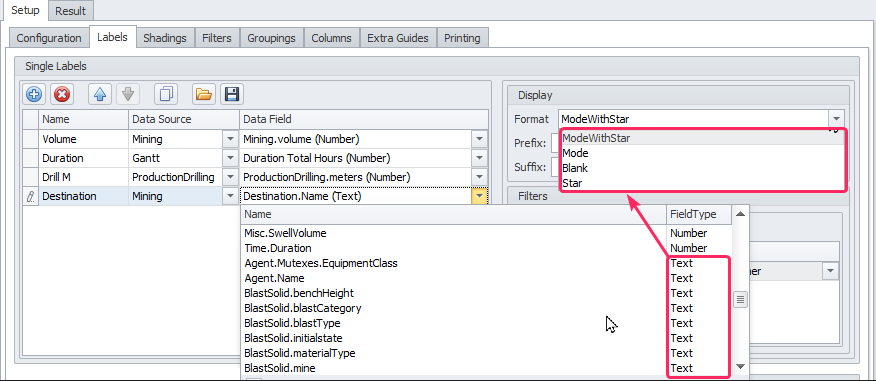Pick BlastSolid.blastType from field list
The image size is (876, 381).
[x=292, y=323]
